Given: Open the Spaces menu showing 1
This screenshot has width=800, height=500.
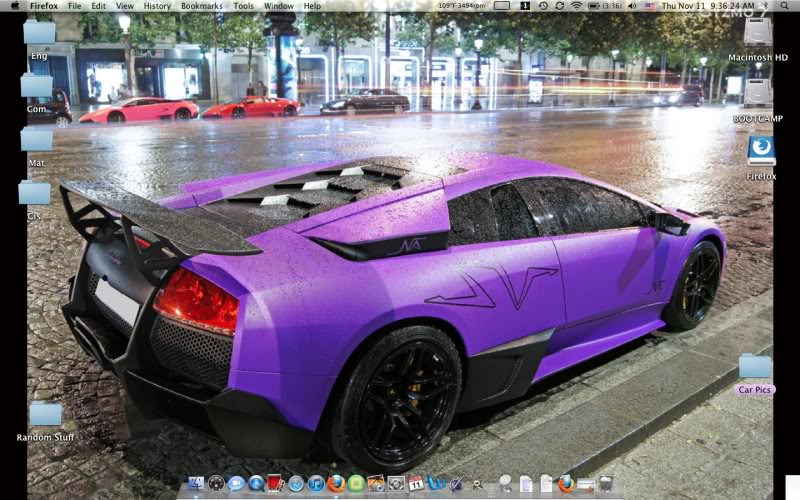Looking at the screenshot, I should pyautogui.click(x=525, y=6).
